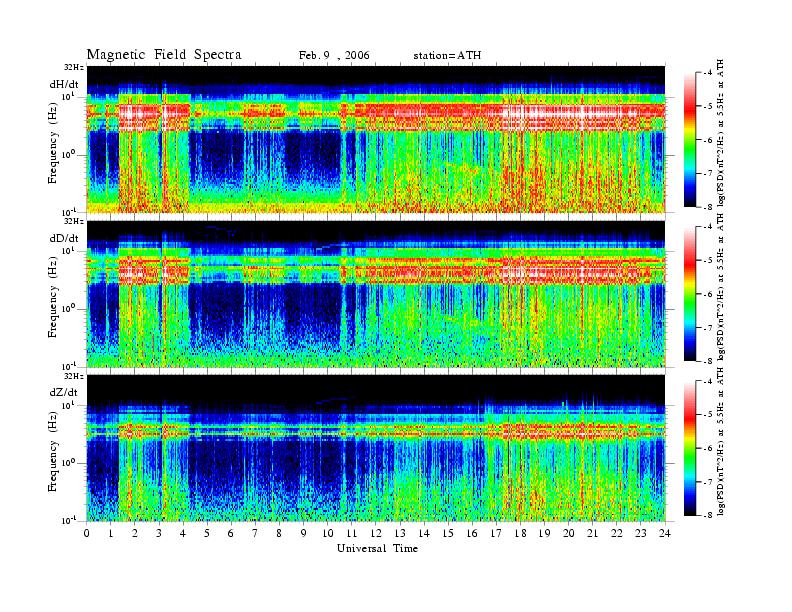
Task: Click the "12" tick on Universal Time axis
Action: click(376, 533)
